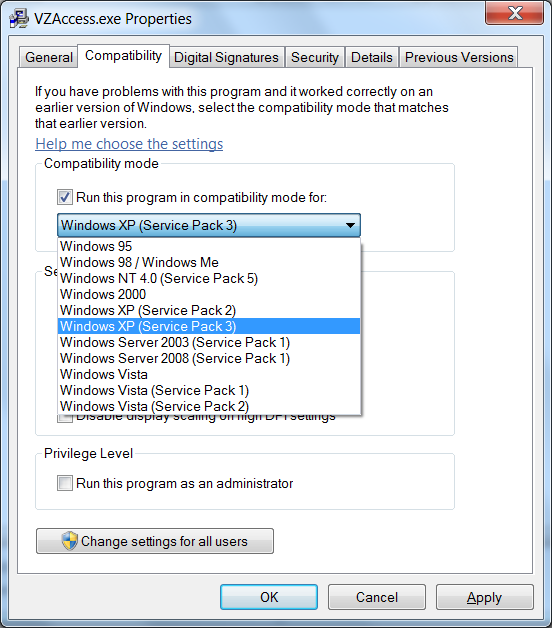Click the shield icon on Change settings button
Screen dimensions: 552x628
click(x=69, y=541)
